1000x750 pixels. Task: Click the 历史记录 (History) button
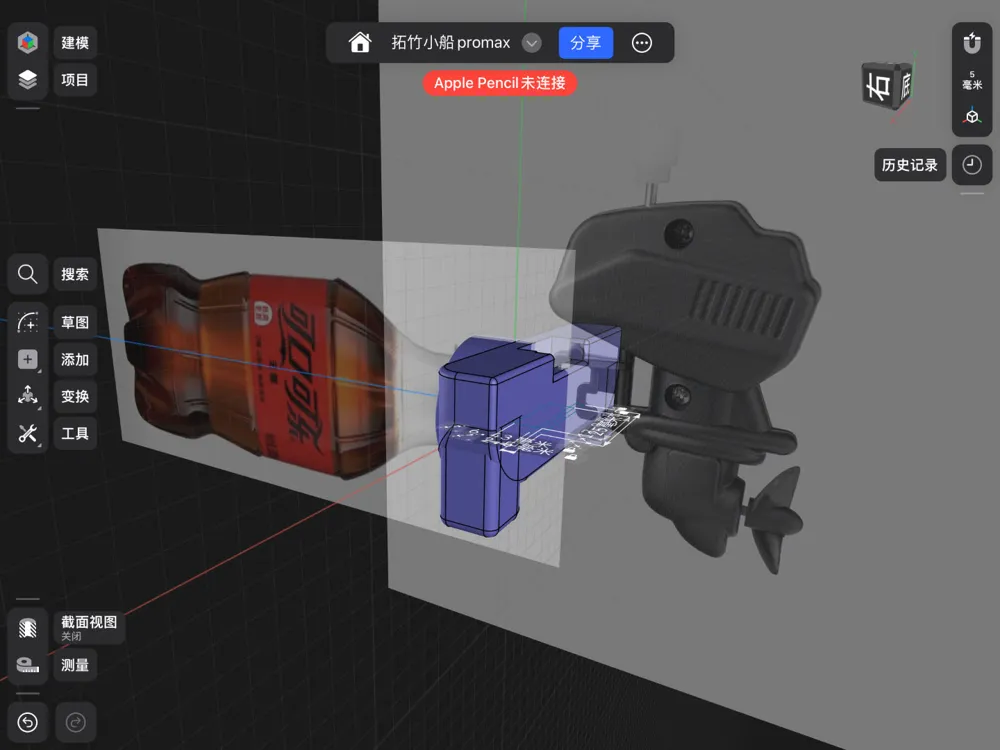pos(909,165)
